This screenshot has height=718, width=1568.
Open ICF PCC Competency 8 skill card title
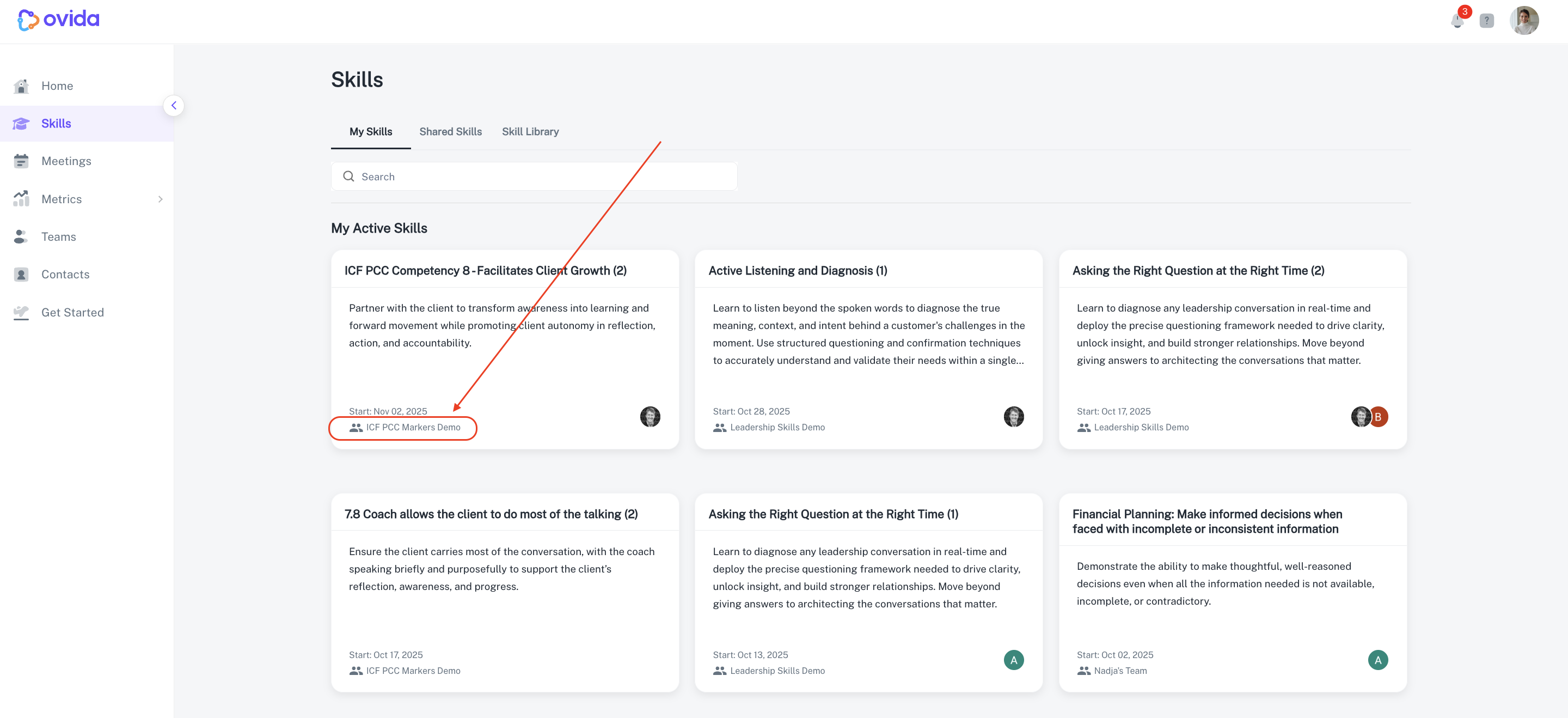(485, 270)
